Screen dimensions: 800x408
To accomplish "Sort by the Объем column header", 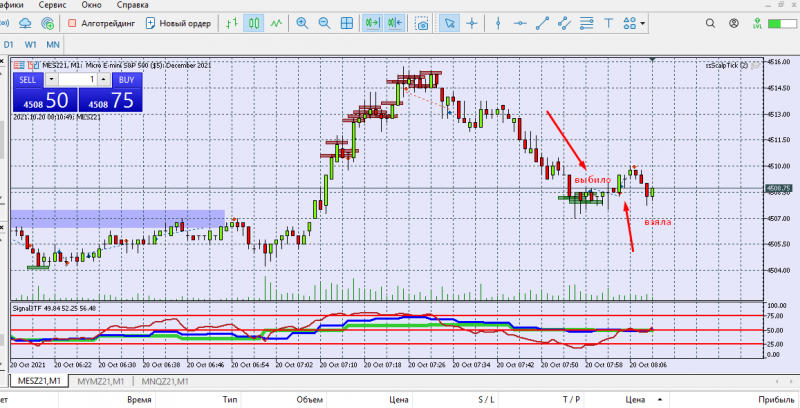I will coord(309,400).
